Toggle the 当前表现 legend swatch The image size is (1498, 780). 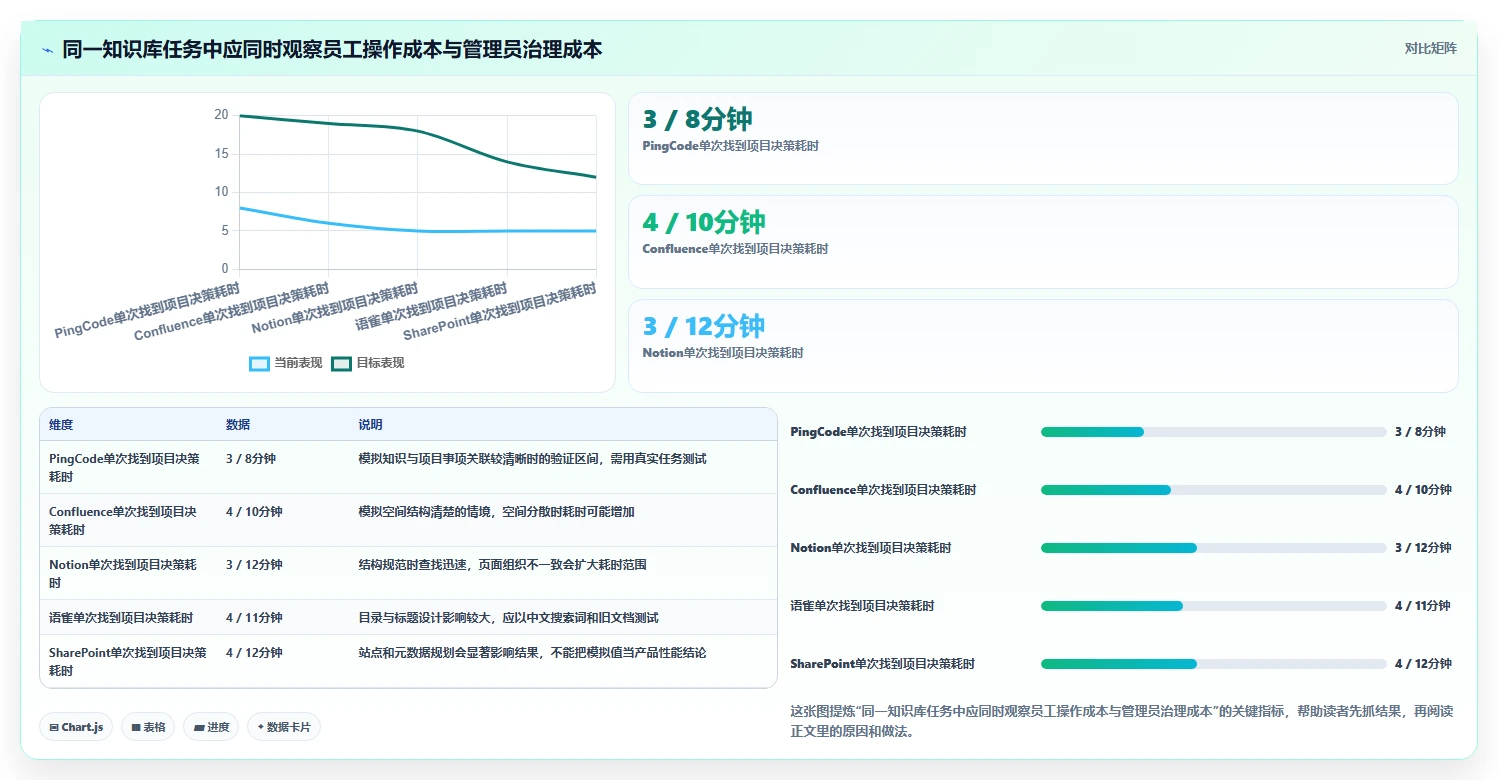259,363
